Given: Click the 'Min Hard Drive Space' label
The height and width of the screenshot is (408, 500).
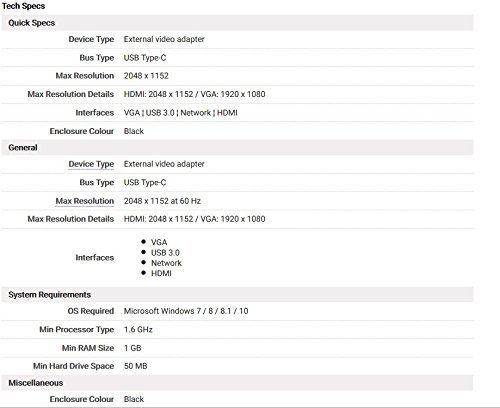Looking at the screenshot, I should 73,366.
